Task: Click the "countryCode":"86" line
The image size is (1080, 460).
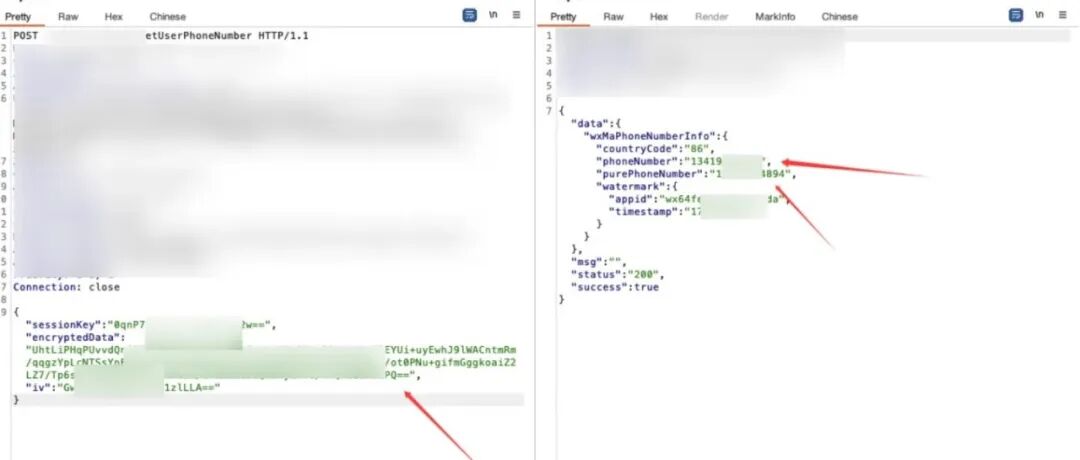Action: point(655,149)
